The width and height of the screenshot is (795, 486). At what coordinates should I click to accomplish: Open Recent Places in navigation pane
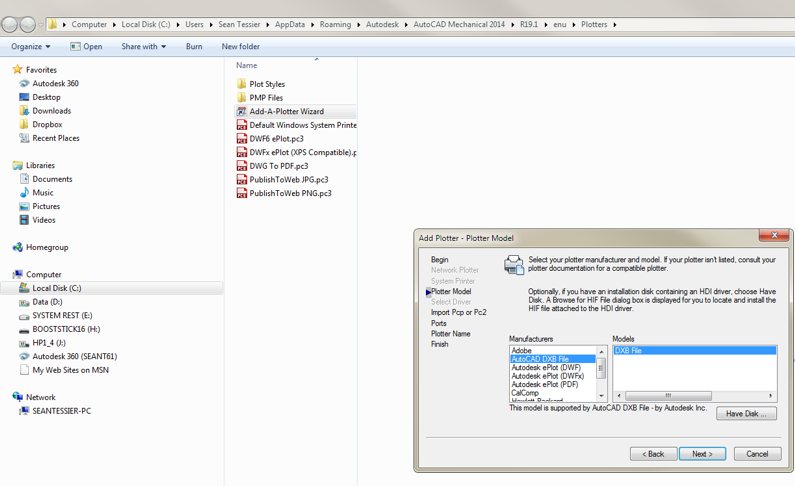click(x=56, y=138)
